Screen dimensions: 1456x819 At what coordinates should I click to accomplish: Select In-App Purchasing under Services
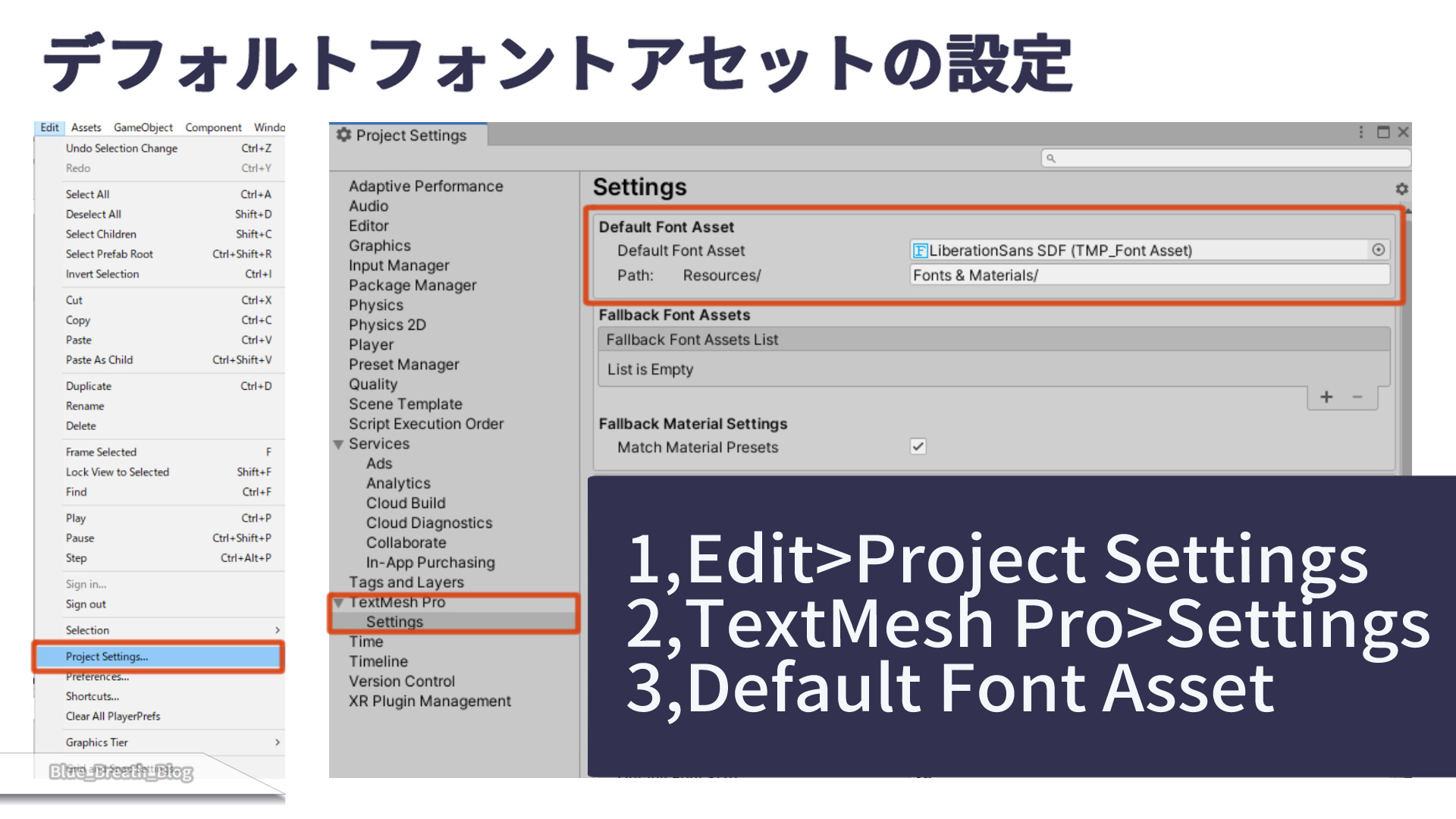(430, 562)
